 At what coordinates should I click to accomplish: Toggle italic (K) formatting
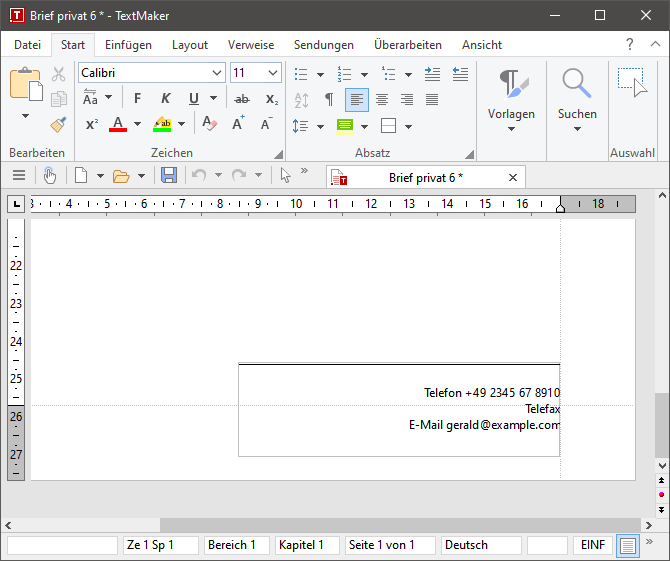165,99
